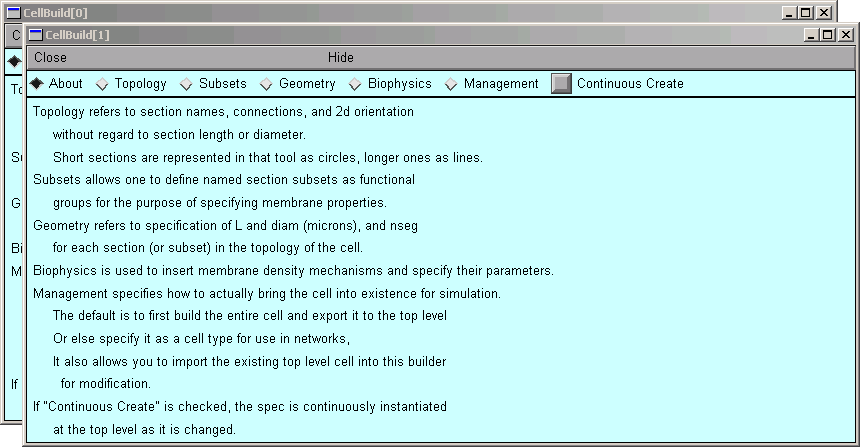Viewport: 860px width, 447px height.
Task: Open the Biophysics page
Action: 356,84
